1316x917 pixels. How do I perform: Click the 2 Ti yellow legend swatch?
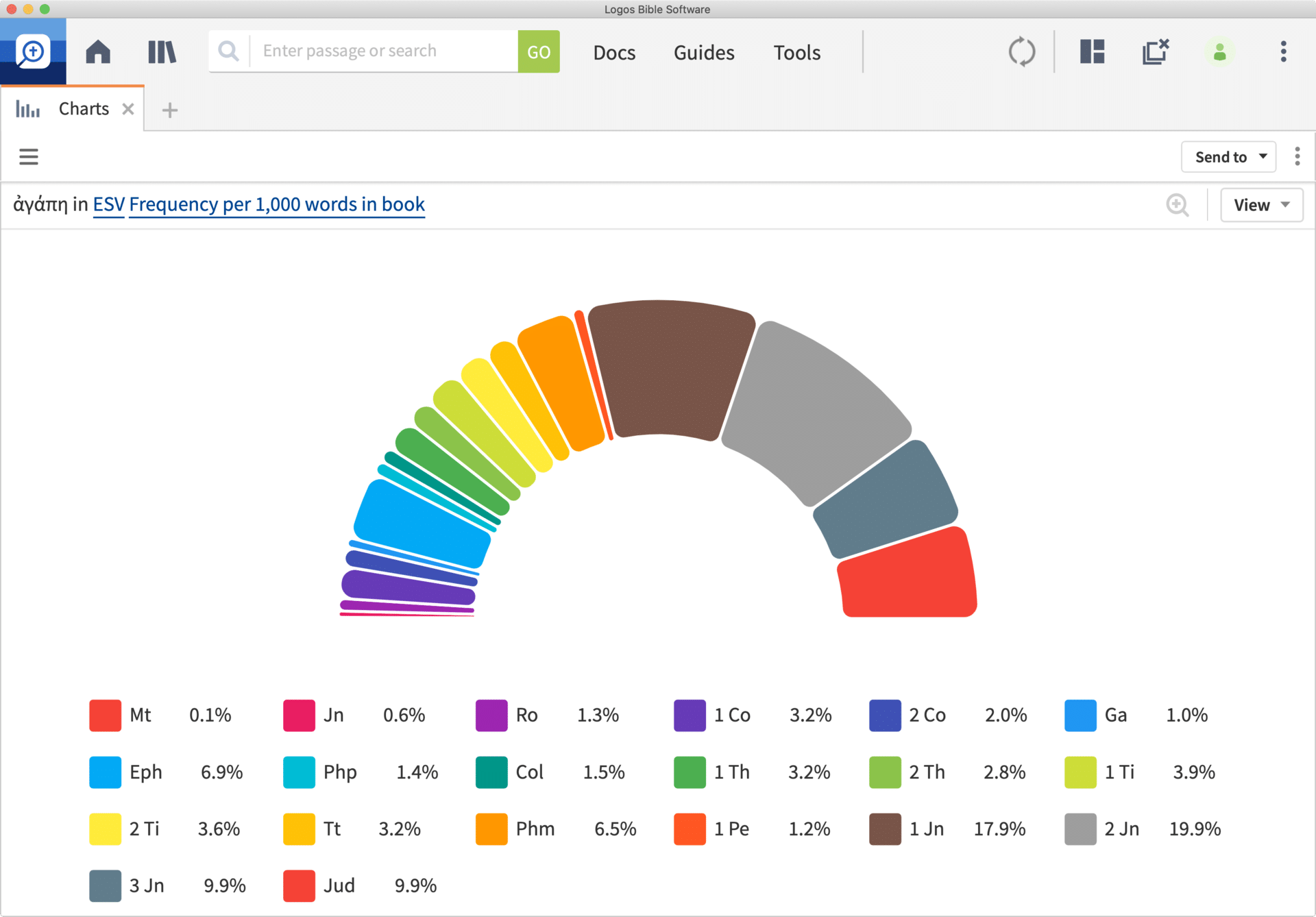(105, 829)
